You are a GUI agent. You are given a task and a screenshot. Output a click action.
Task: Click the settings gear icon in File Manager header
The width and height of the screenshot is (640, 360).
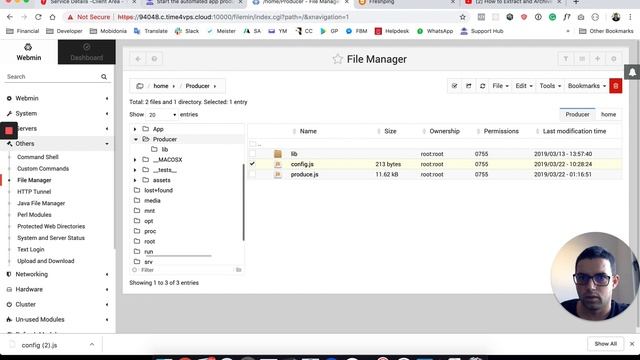[x=613, y=59]
